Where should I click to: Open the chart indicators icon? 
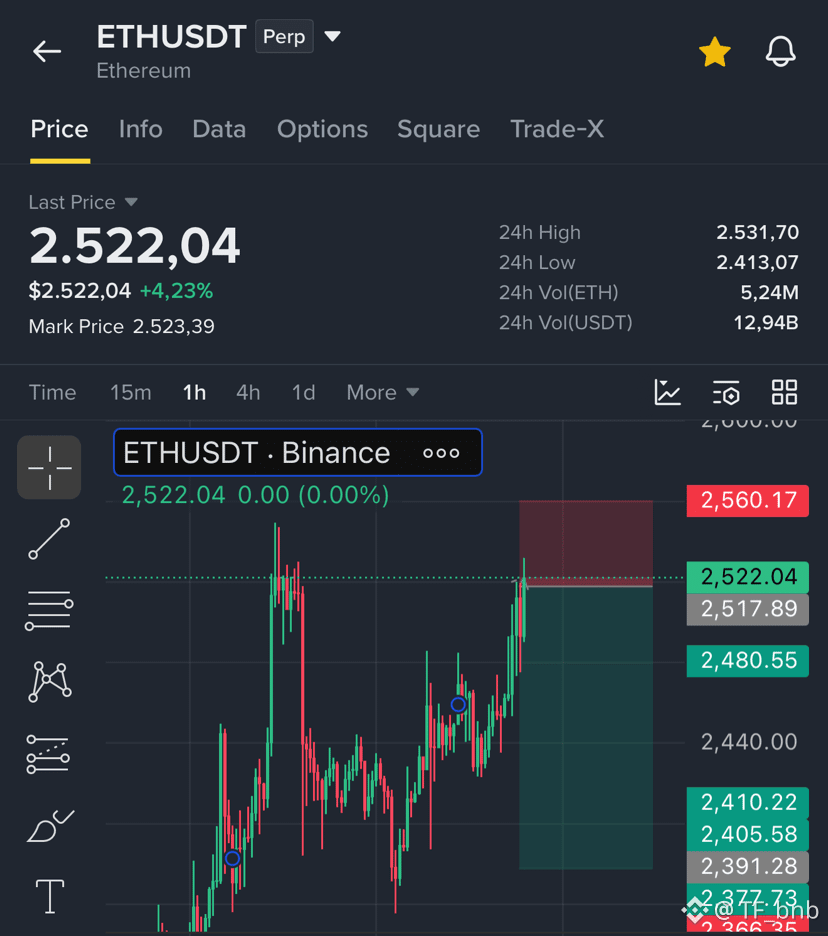point(667,392)
